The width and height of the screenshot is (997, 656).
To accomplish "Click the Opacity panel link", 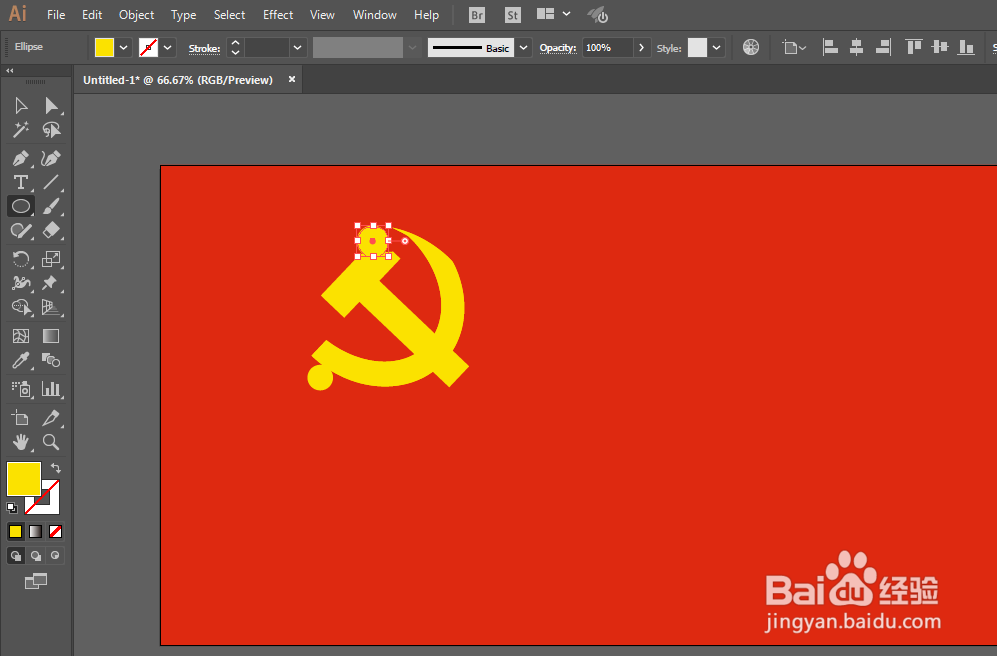I will (x=558, y=48).
